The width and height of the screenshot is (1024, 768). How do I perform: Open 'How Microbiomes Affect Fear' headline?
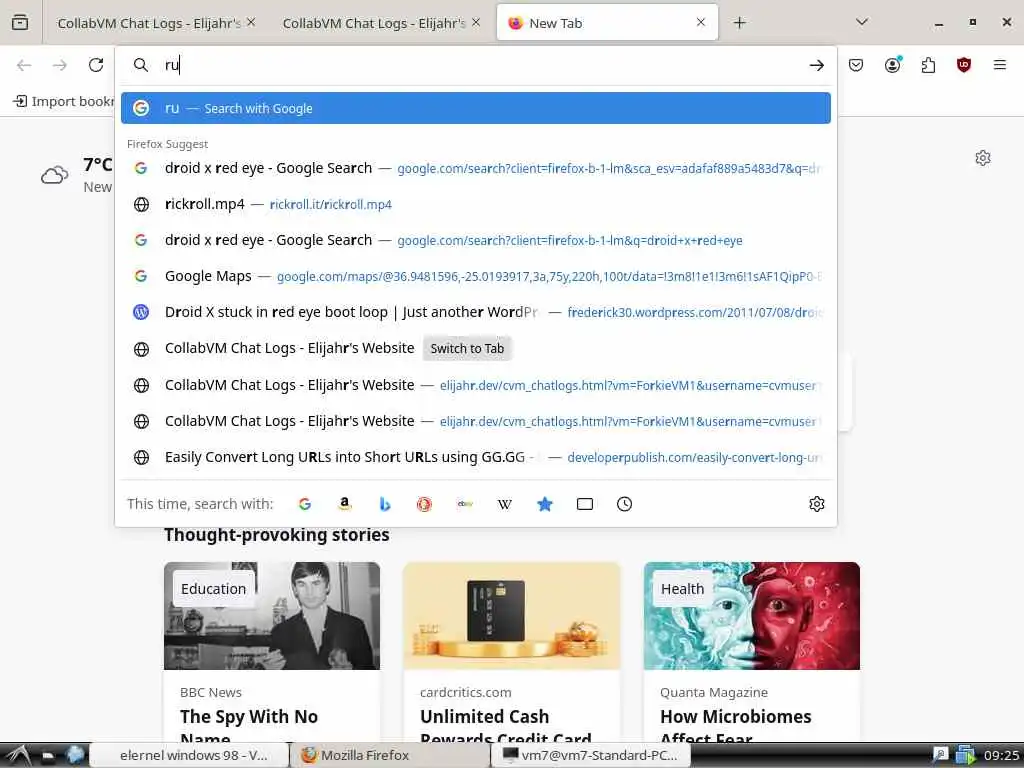(x=735, y=727)
